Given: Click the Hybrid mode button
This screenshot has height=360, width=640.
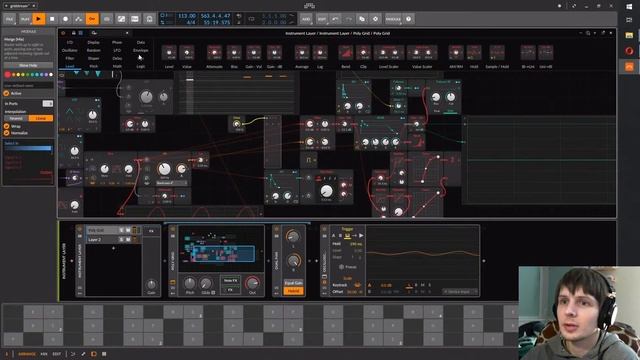Looking at the screenshot, I should (293, 291).
